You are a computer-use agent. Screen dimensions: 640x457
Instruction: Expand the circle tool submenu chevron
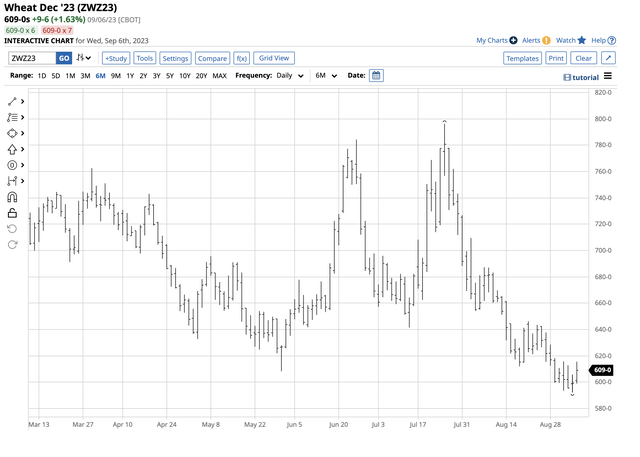pyautogui.click(x=22, y=165)
